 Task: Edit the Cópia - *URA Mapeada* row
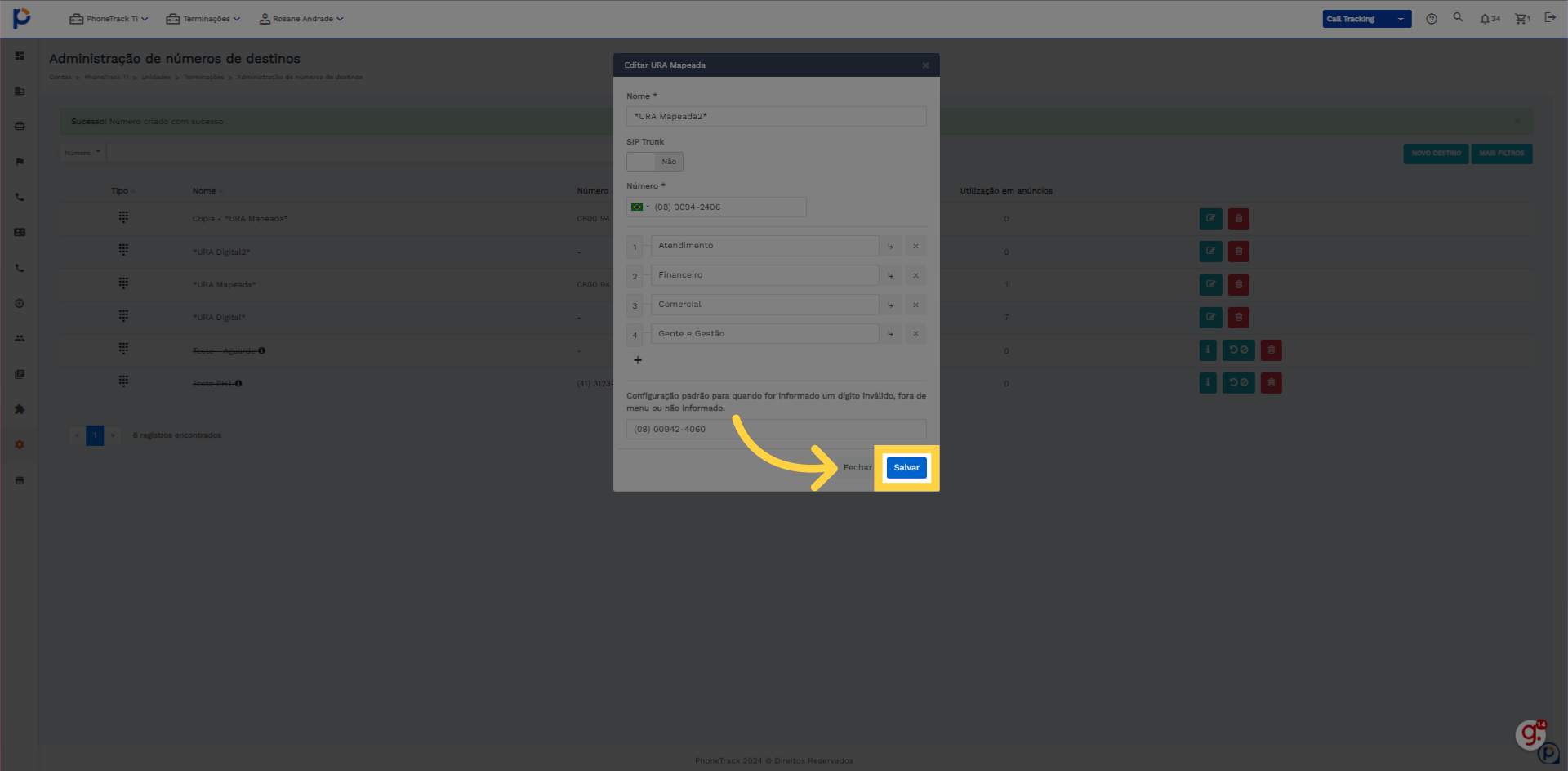1210,219
